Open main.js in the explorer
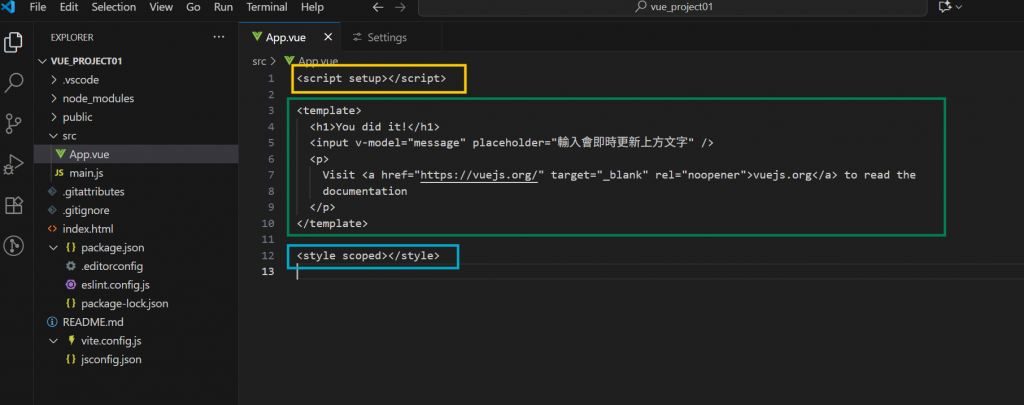Image resolution: width=1024 pixels, height=405 pixels. (136, 173)
